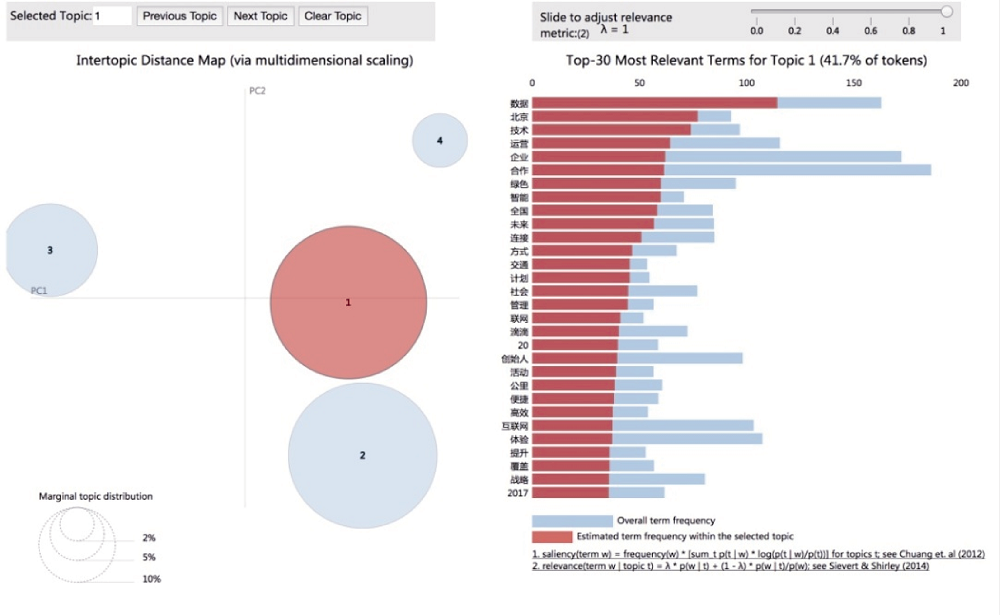1000x615 pixels.
Task: Select the term label 合作
Action: click(518, 170)
